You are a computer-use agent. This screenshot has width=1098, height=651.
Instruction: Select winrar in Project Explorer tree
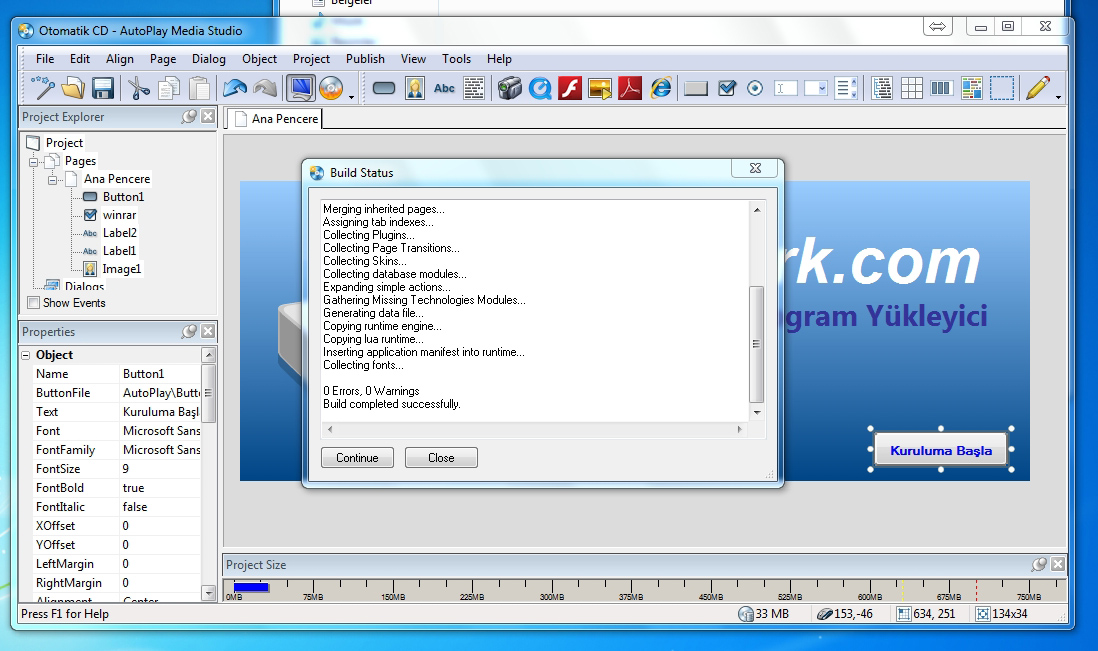pyautogui.click(x=120, y=215)
